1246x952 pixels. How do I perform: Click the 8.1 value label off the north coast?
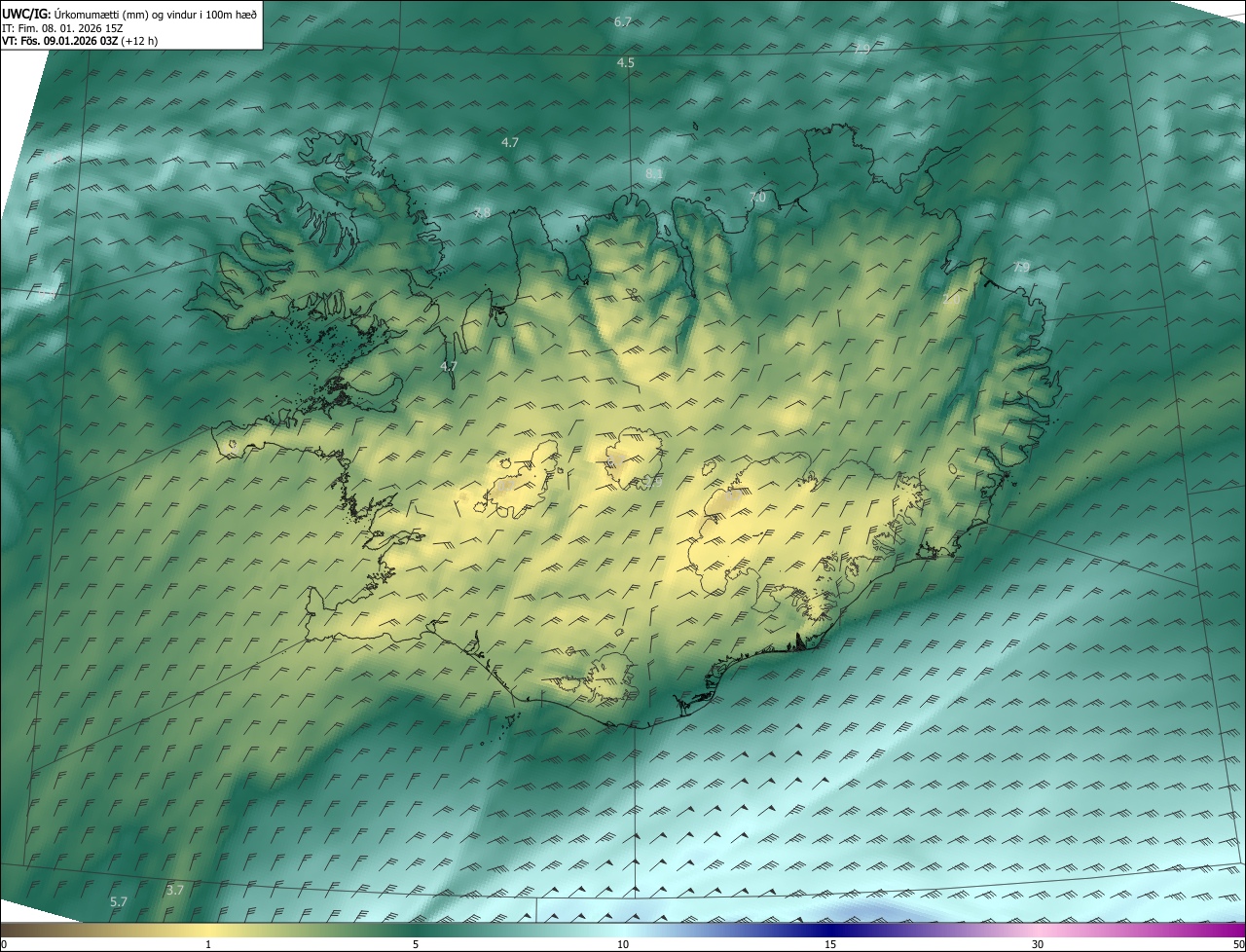[654, 173]
